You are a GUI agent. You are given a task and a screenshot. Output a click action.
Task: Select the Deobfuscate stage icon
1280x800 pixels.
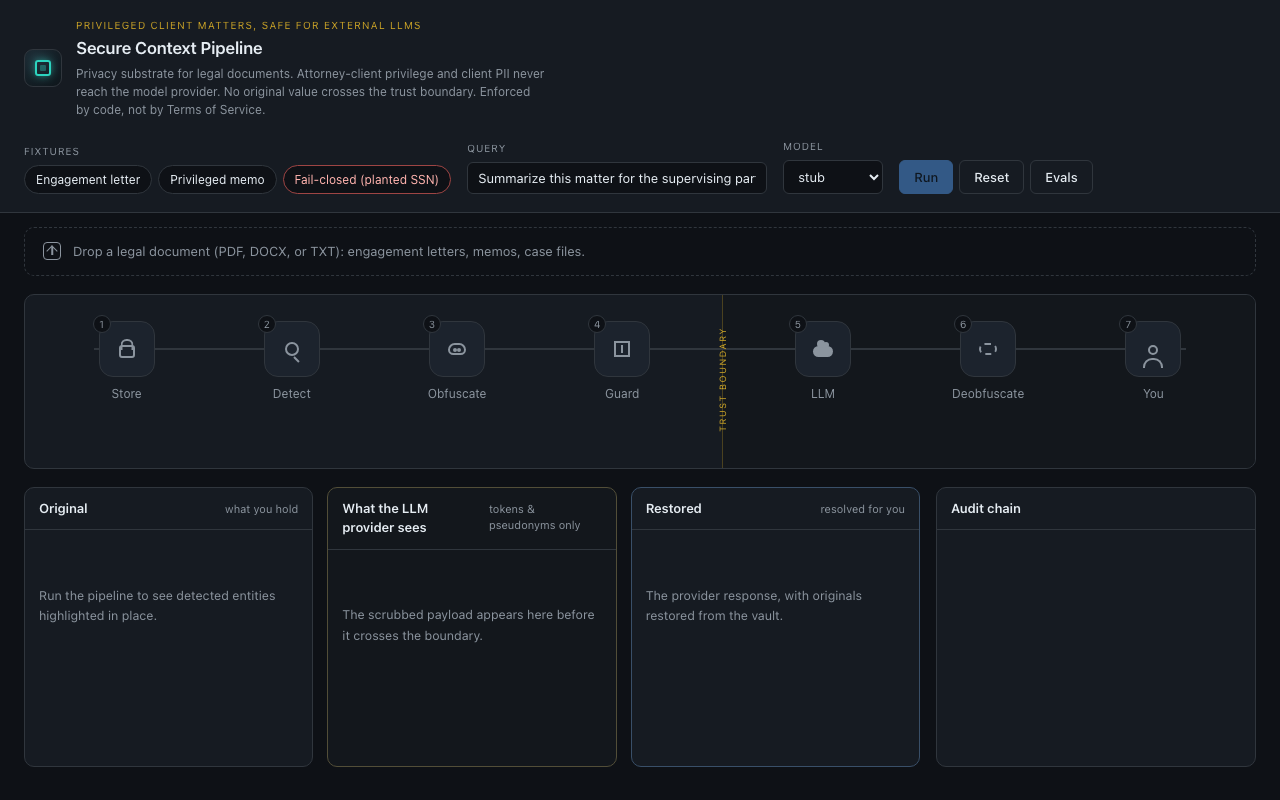(988, 349)
